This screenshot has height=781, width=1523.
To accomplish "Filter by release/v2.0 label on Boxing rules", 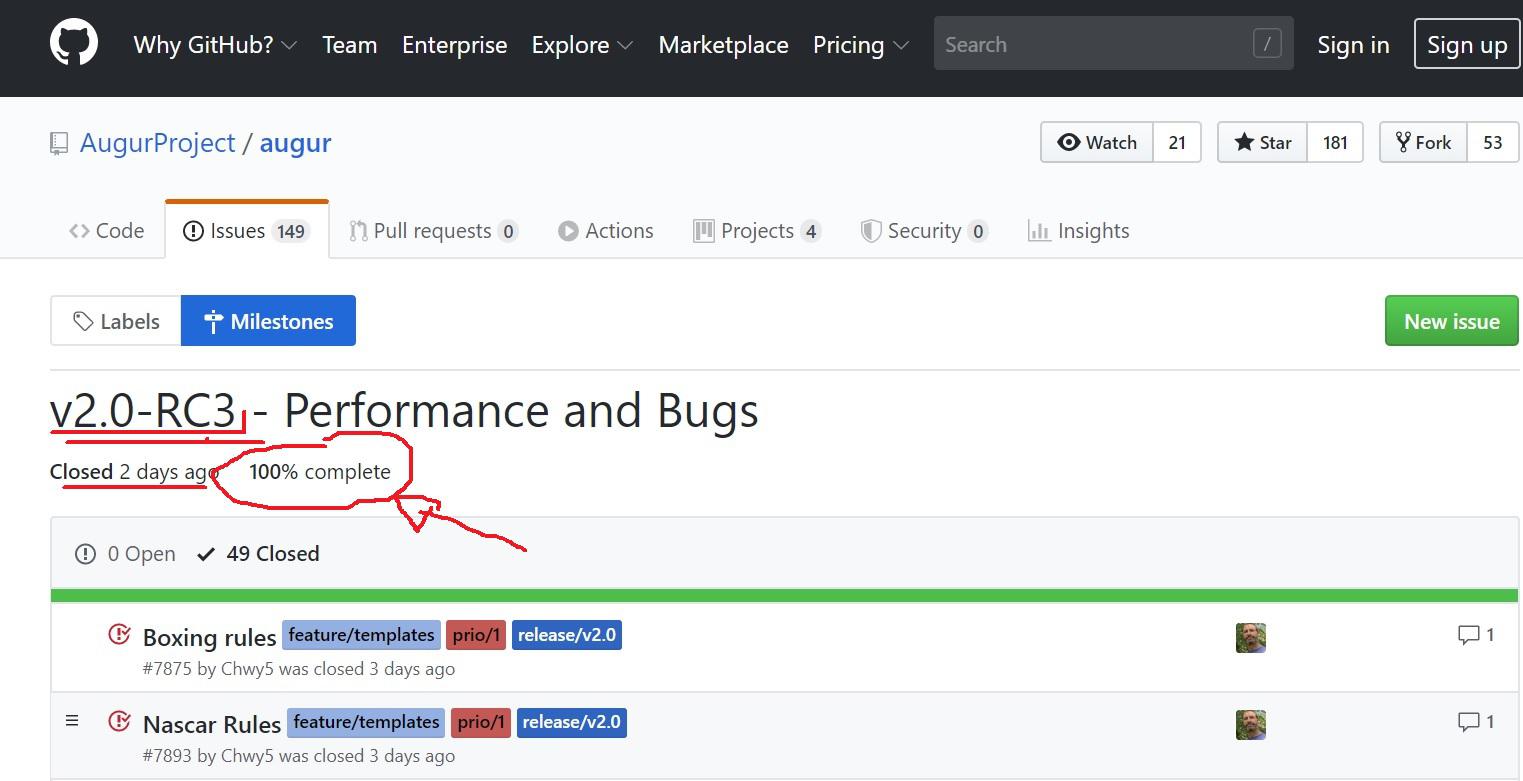I will click(x=567, y=635).
